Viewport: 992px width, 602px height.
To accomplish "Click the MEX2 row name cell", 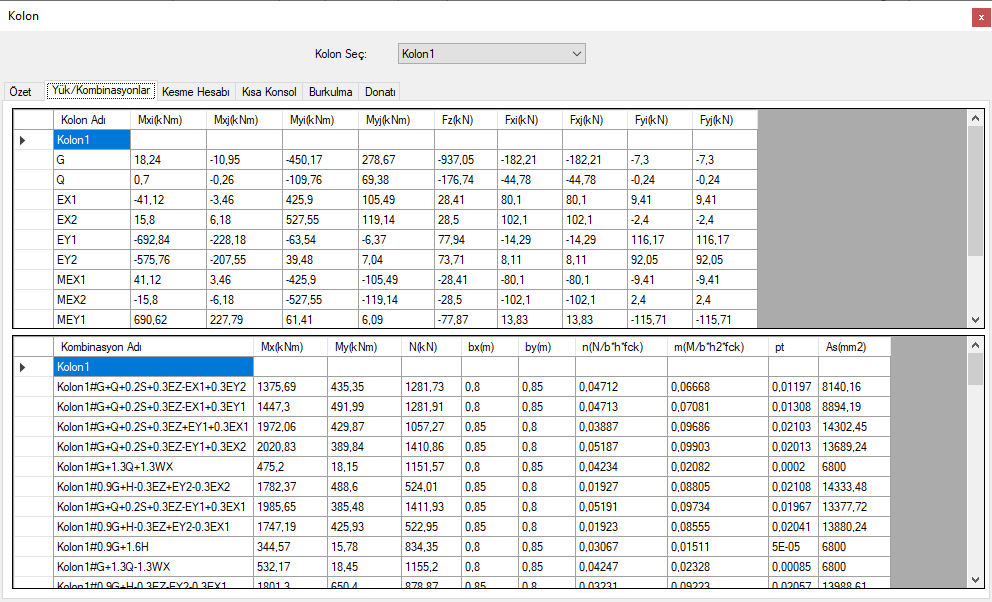I will [x=92, y=300].
